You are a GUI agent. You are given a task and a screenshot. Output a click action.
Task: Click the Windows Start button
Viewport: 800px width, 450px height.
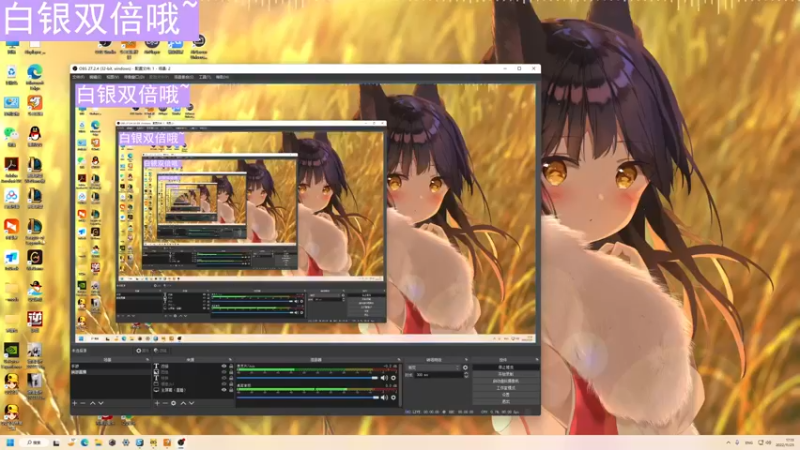[10, 442]
